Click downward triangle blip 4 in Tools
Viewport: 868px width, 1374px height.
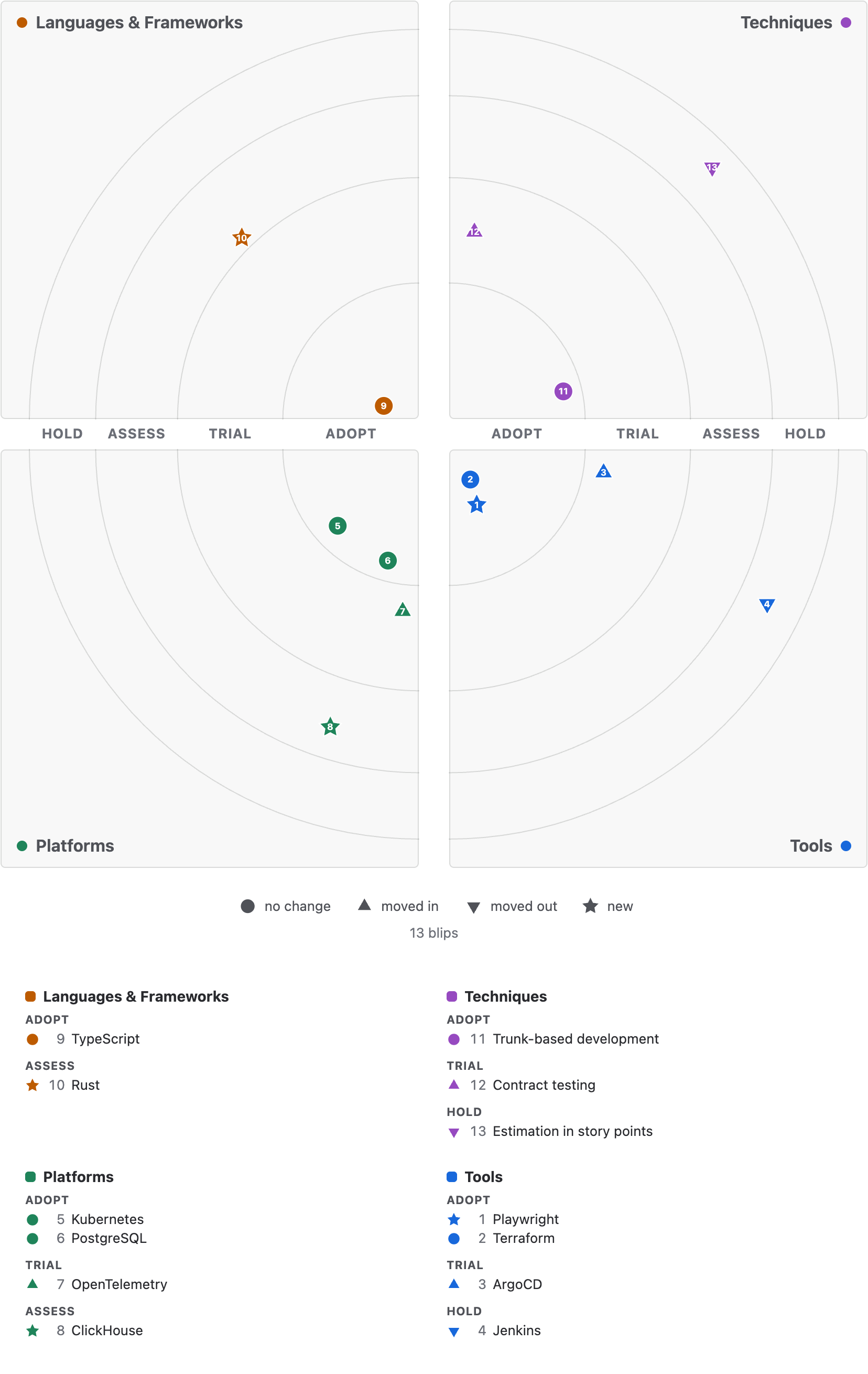click(767, 605)
